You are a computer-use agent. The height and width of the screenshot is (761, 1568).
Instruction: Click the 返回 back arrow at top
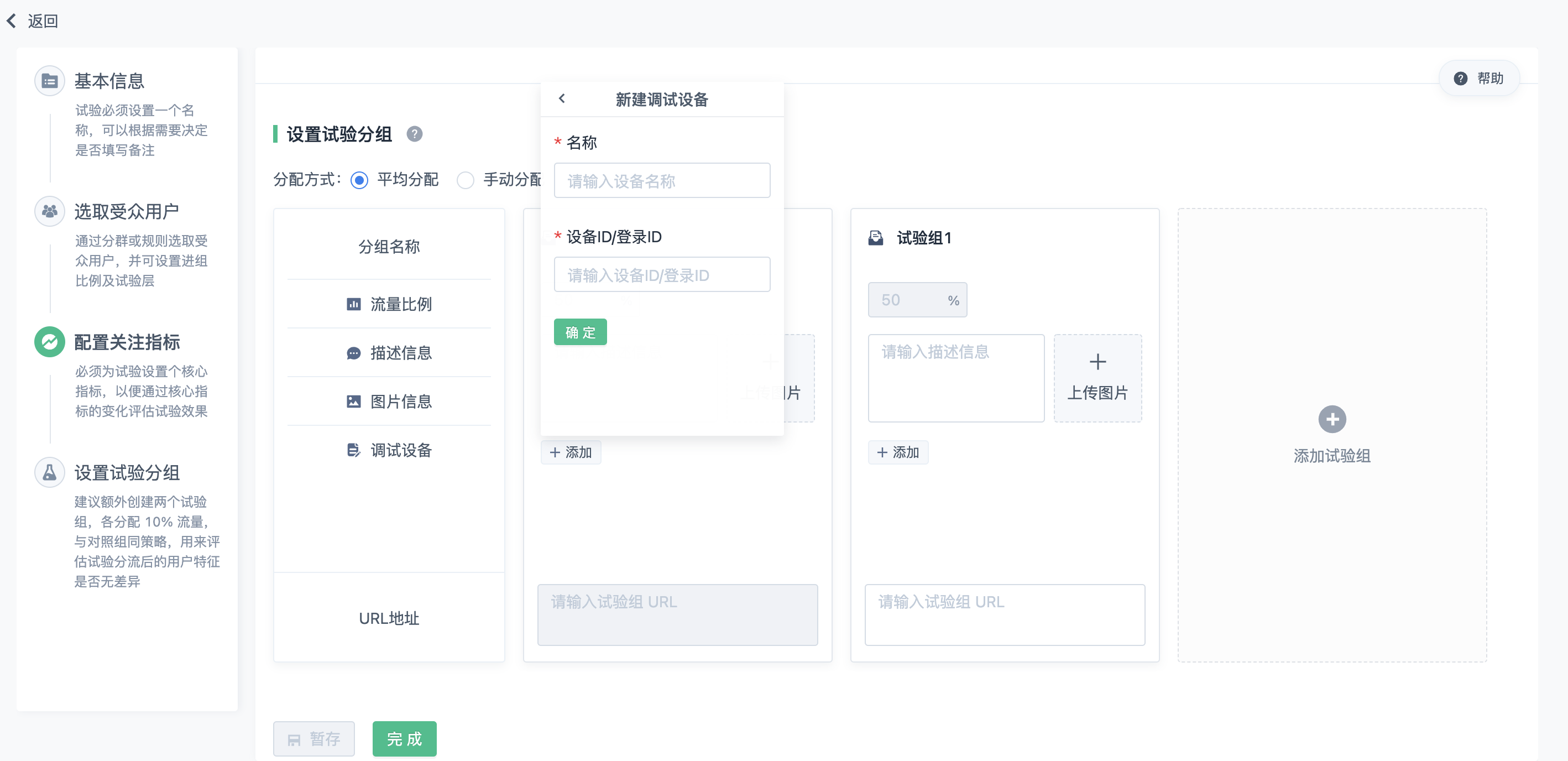click(x=12, y=20)
